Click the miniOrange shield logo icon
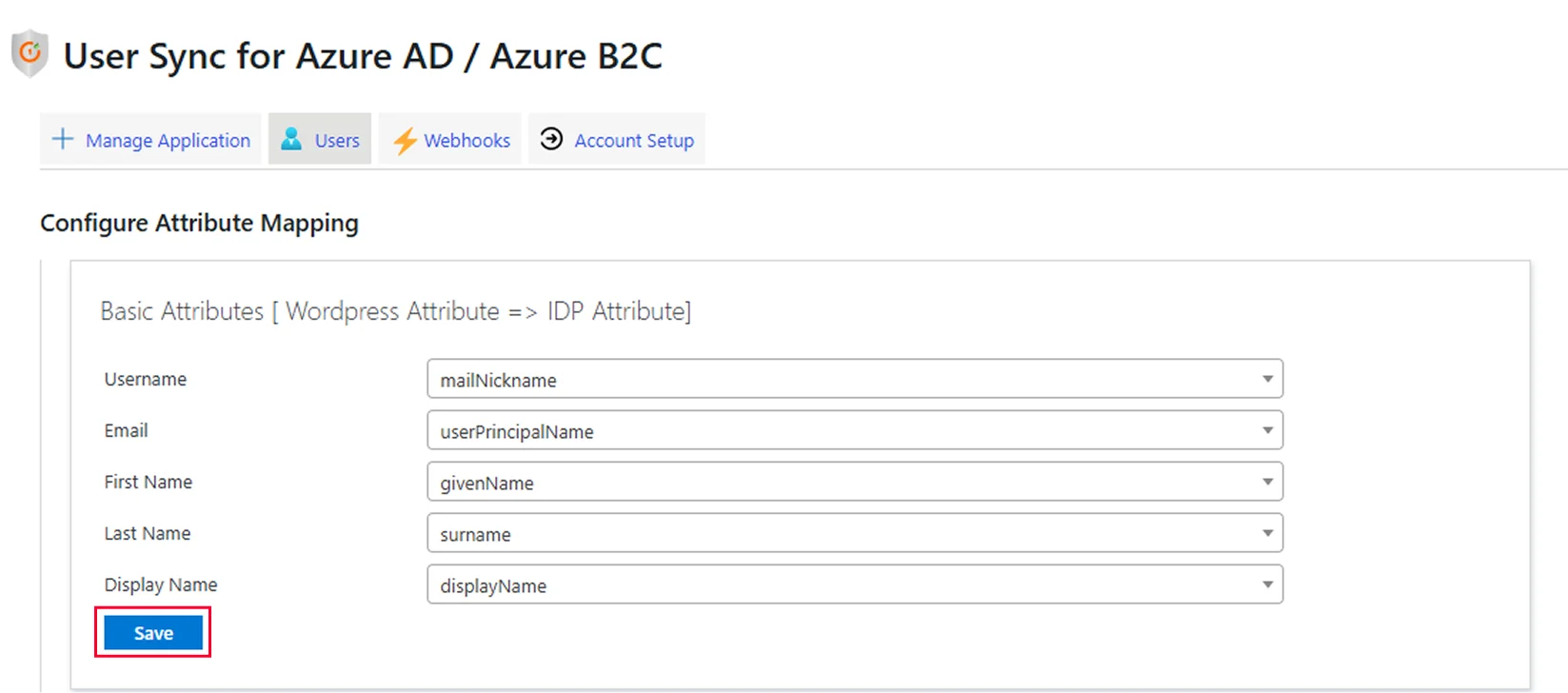The image size is (1568, 693). [30, 53]
